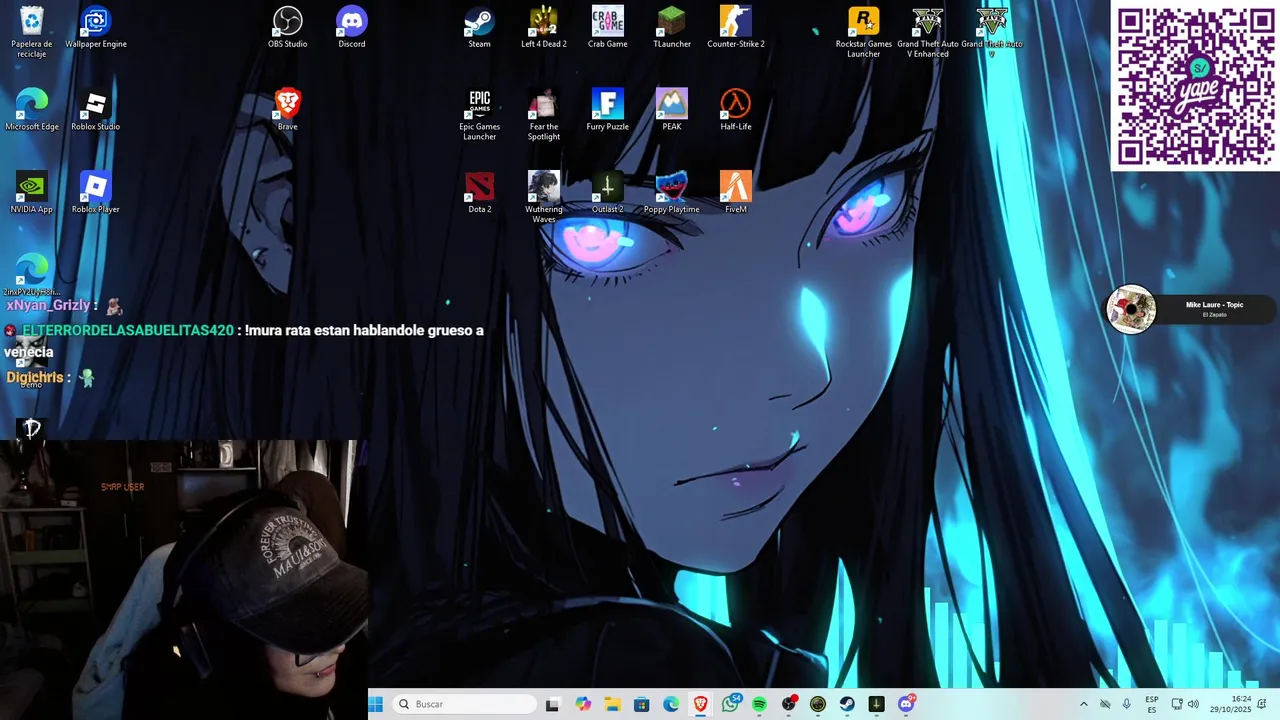This screenshot has height=720, width=1280.
Task: Select the Discord desktop shortcut
Action: pos(352,27)
